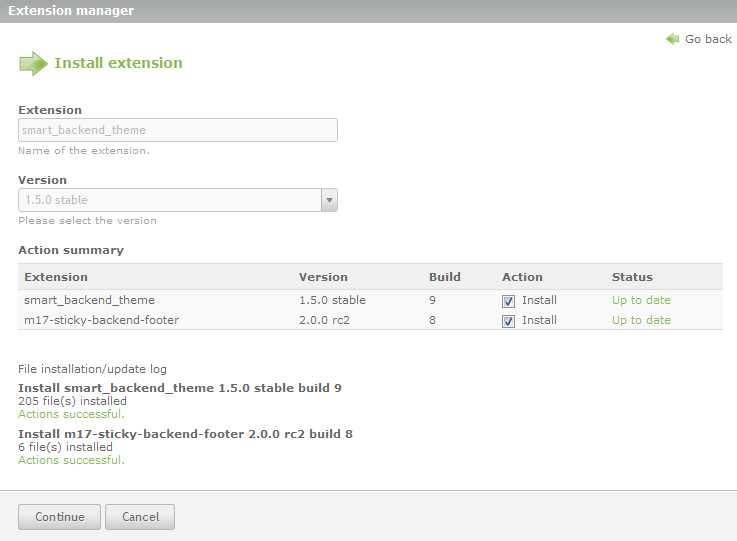Click the large green Install extension arrow
Screen dimensions: 737x541
pyautogui.click(x=33, y=63)
